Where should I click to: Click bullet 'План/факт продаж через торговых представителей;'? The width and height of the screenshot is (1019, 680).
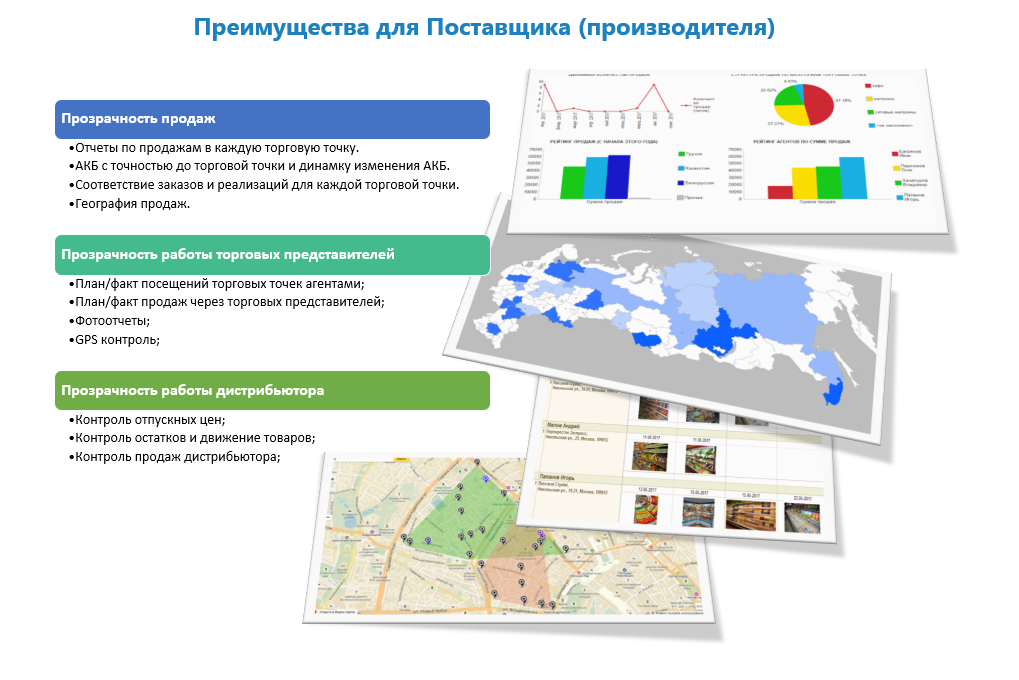pyautogui.click(x=227, y=302)
